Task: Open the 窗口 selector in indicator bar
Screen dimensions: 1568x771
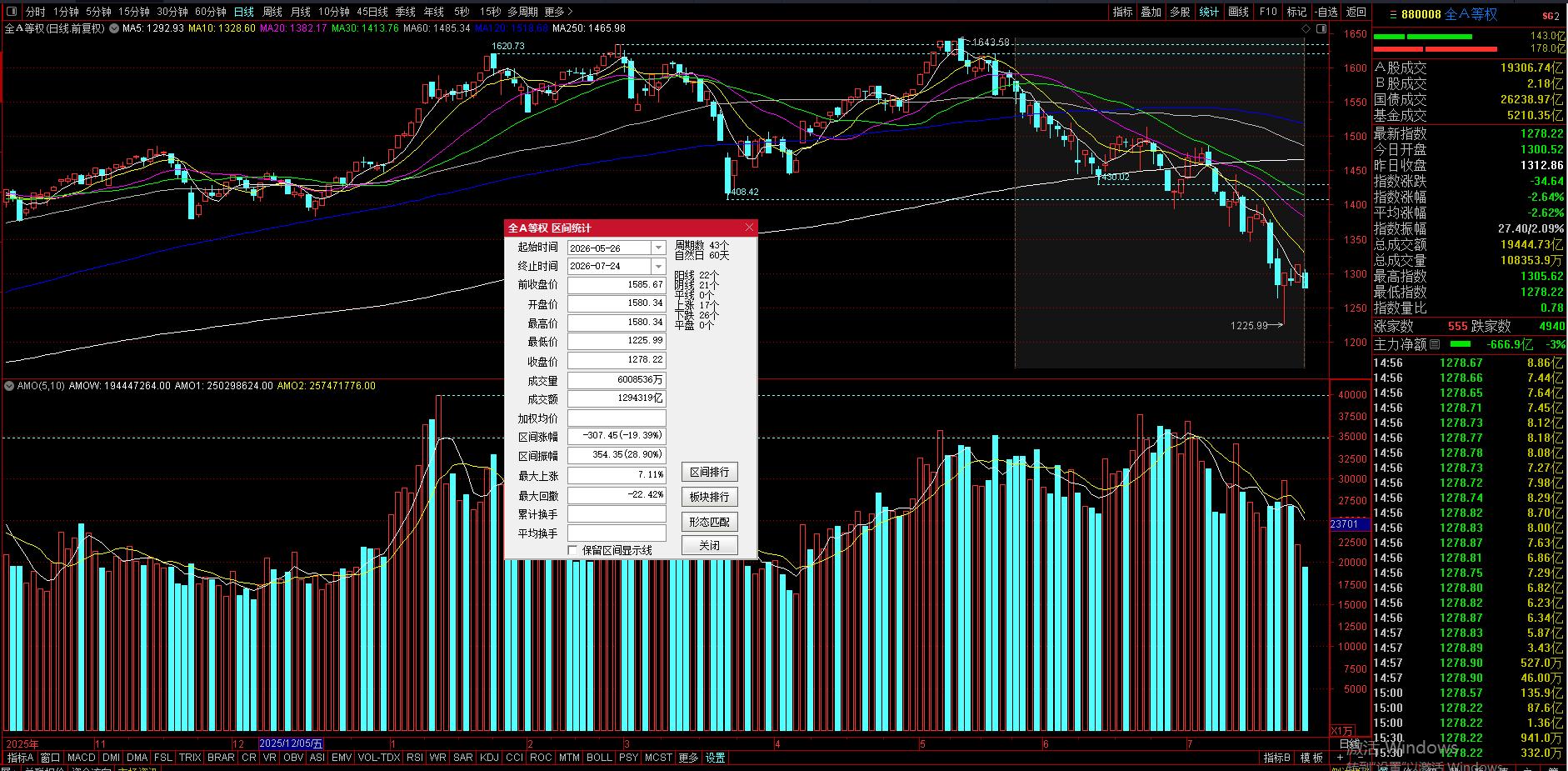Action: click(50, 758)
